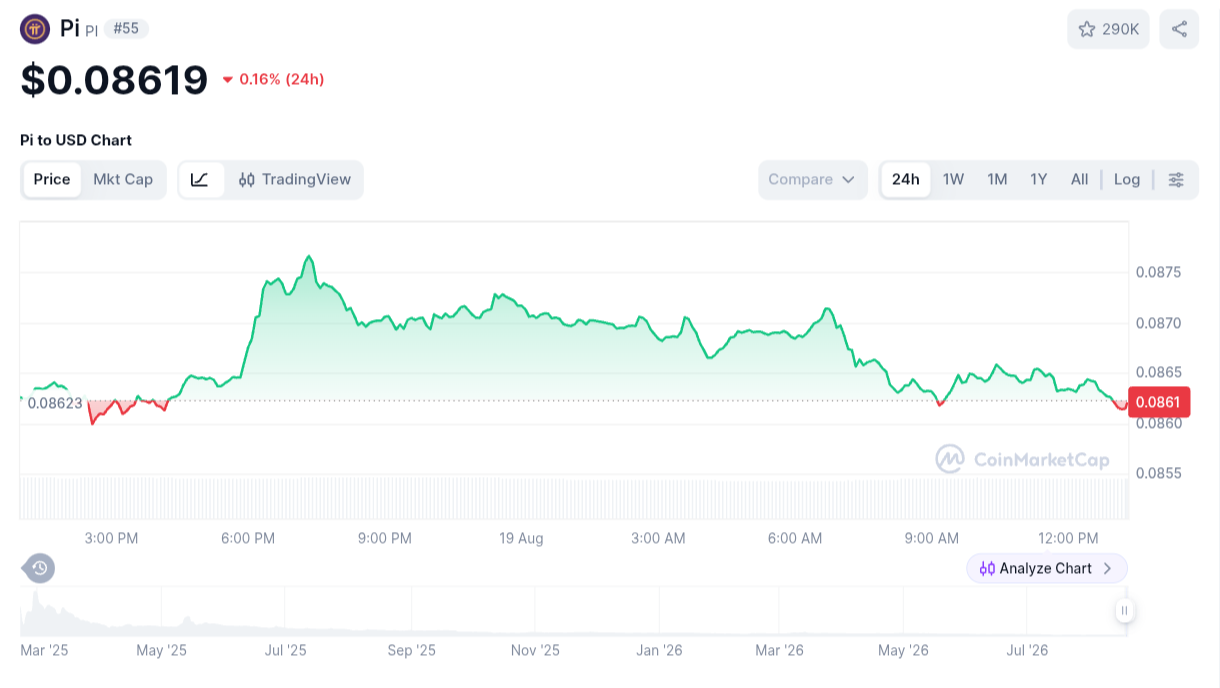Click the Nov '25 timeline label

click(535, 650)
